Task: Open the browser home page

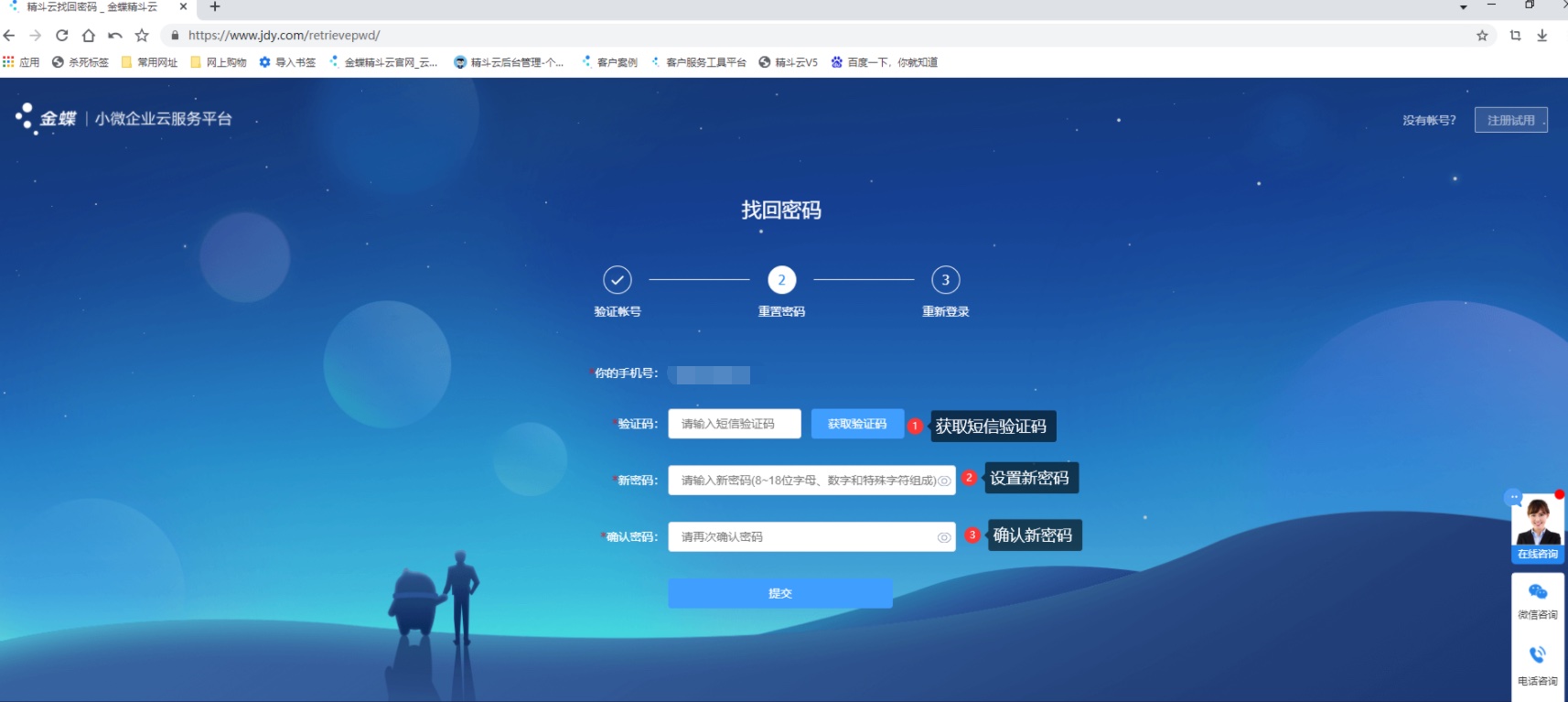Action: coord(88,36)
